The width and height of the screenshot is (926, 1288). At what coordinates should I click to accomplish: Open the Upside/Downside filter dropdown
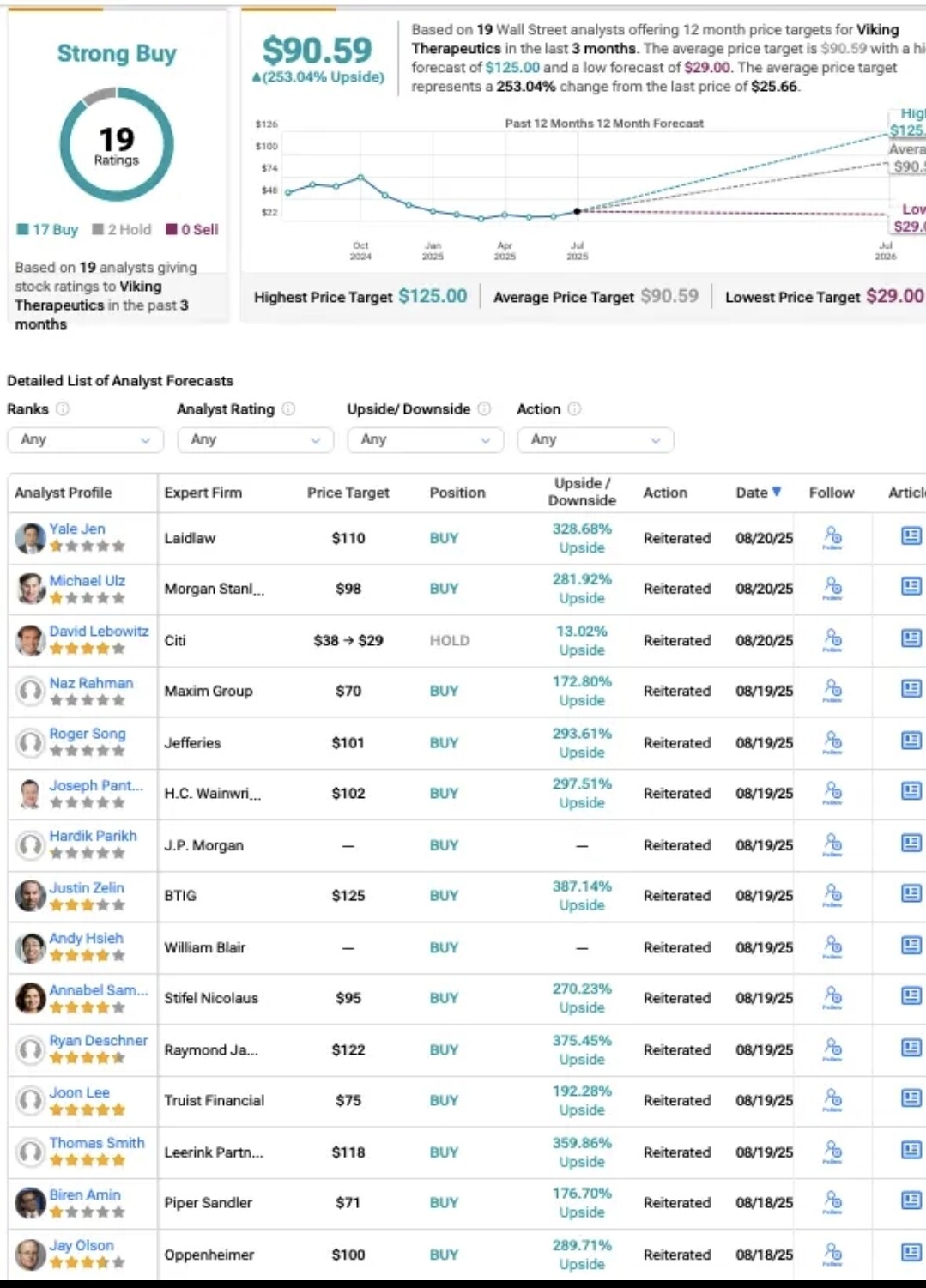click(x=425, y=439)
